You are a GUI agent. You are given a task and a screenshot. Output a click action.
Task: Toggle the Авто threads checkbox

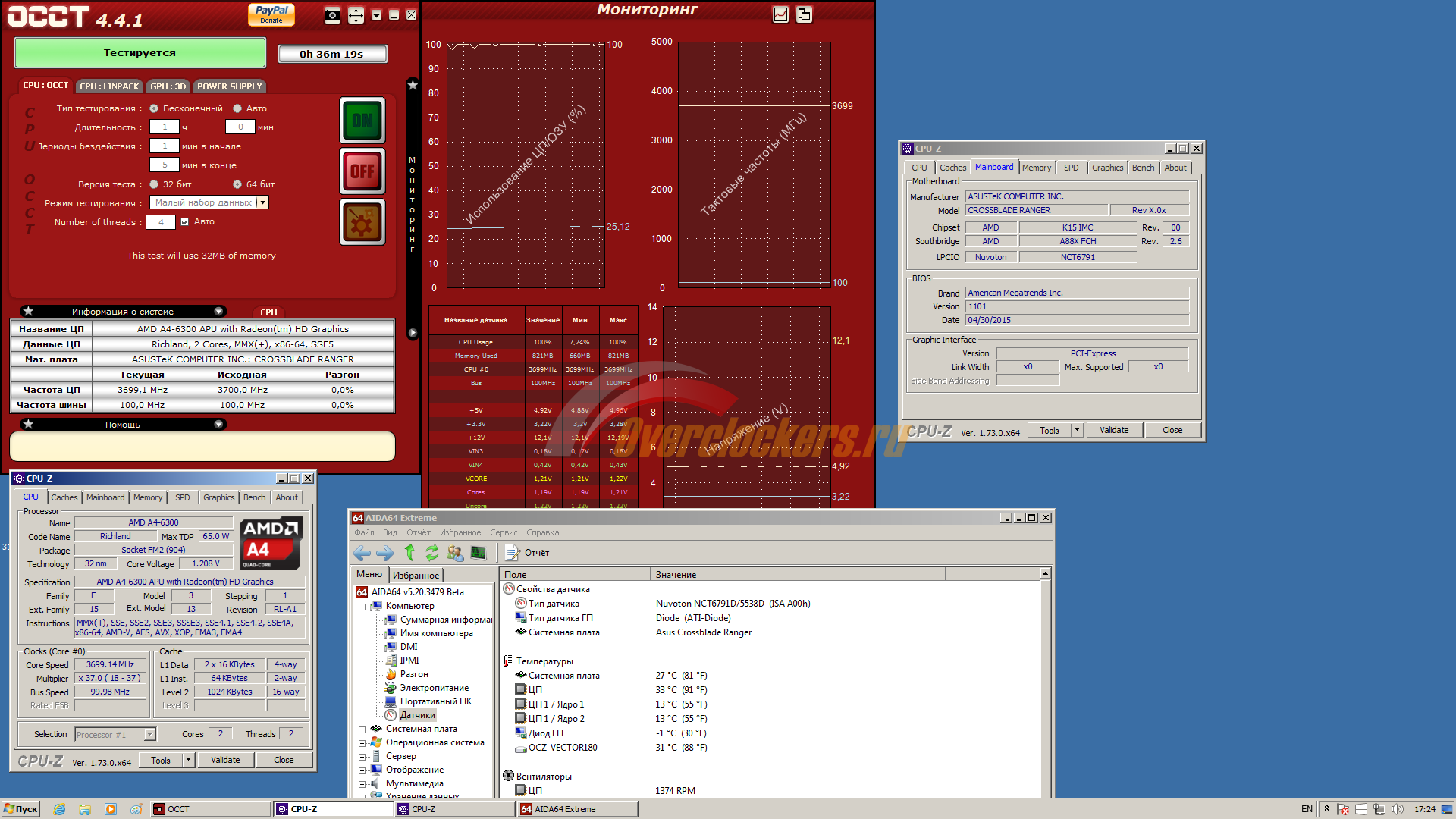click(x=184, y=222)
